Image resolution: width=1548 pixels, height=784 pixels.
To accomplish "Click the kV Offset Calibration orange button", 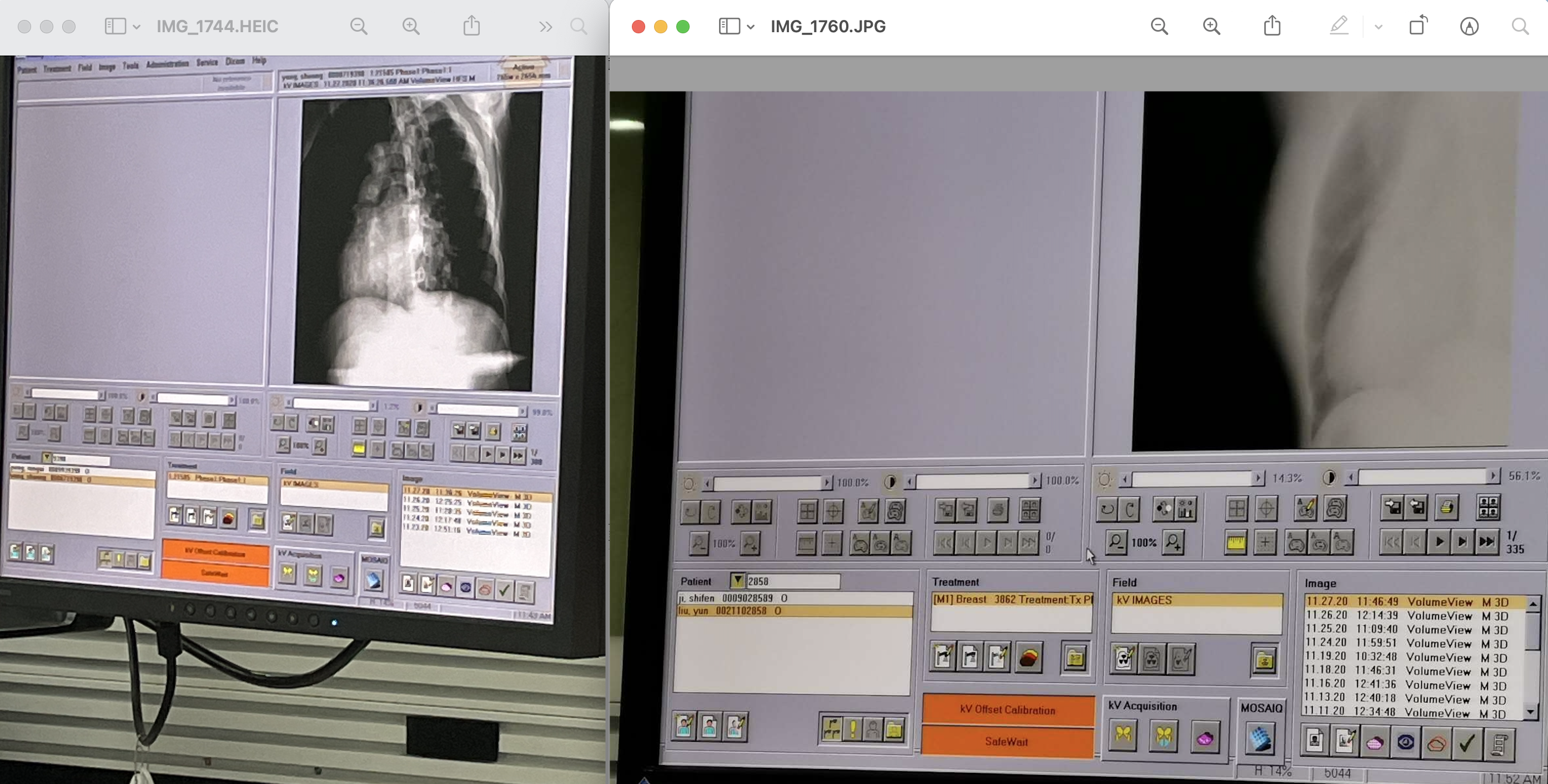I will pyautogui.click(x=1007, y=710).
